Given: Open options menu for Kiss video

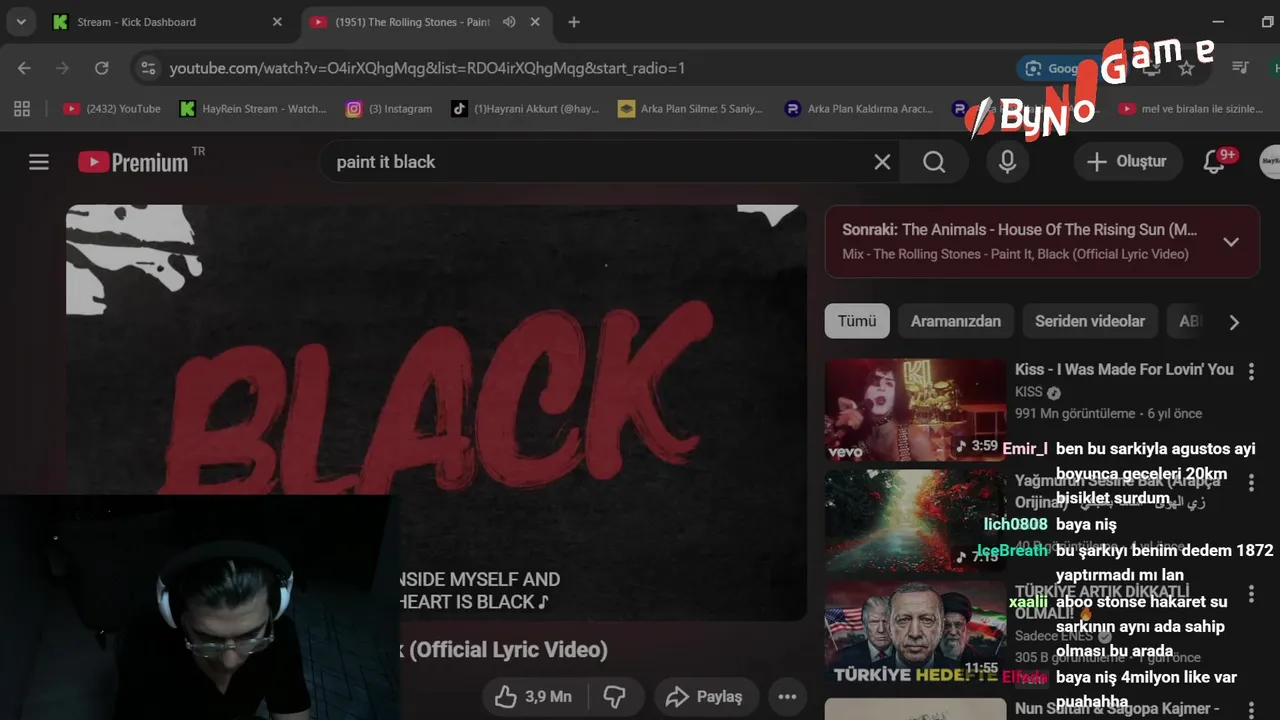Looking at the screenshot, I should 1251,371.
